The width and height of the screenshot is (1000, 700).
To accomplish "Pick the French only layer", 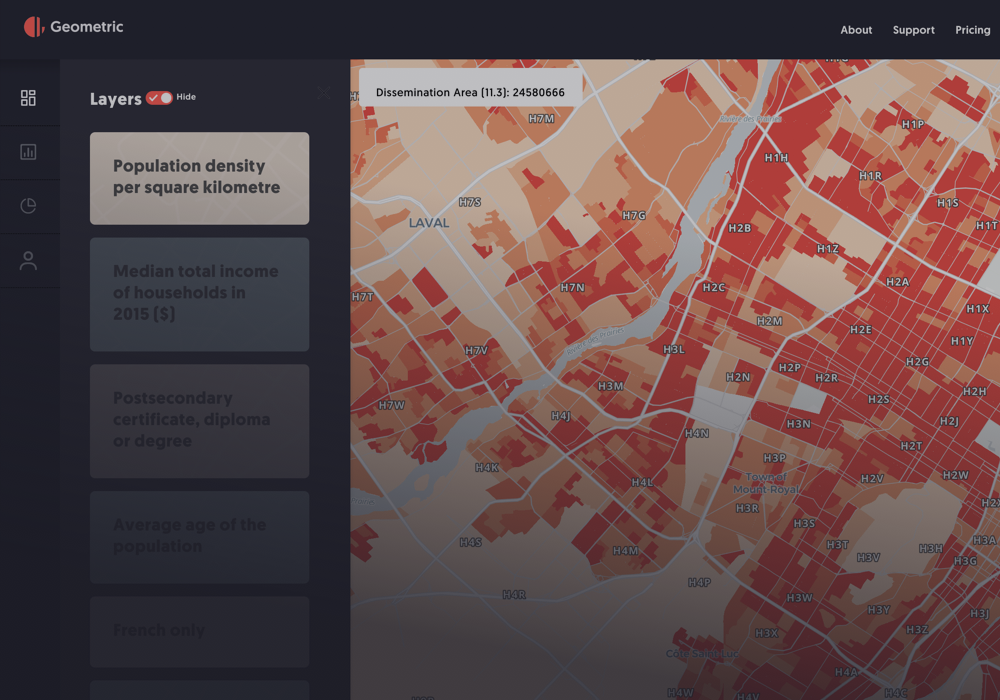I will click(199, 631).
